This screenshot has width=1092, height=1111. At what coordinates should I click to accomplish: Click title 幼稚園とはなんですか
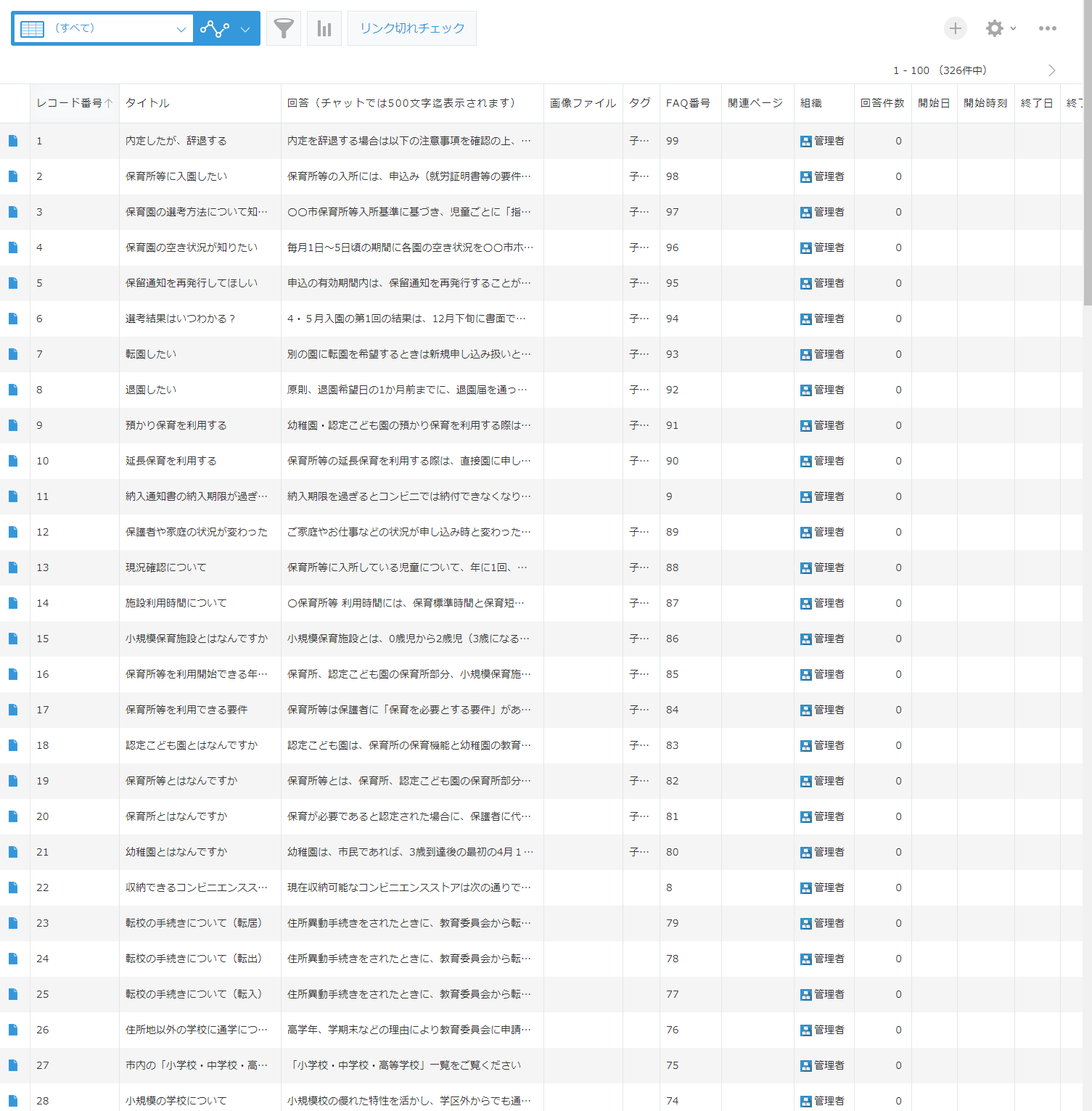[176, 852]
